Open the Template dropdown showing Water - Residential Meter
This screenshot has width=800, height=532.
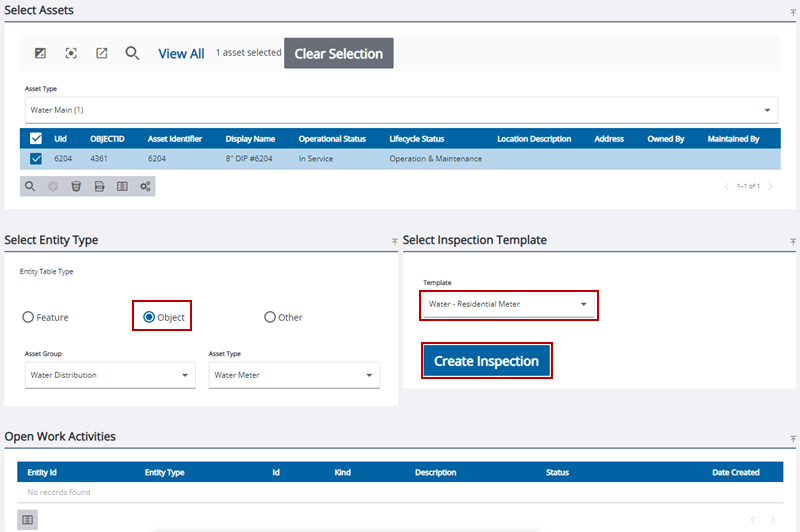click(x=583, y=304)
